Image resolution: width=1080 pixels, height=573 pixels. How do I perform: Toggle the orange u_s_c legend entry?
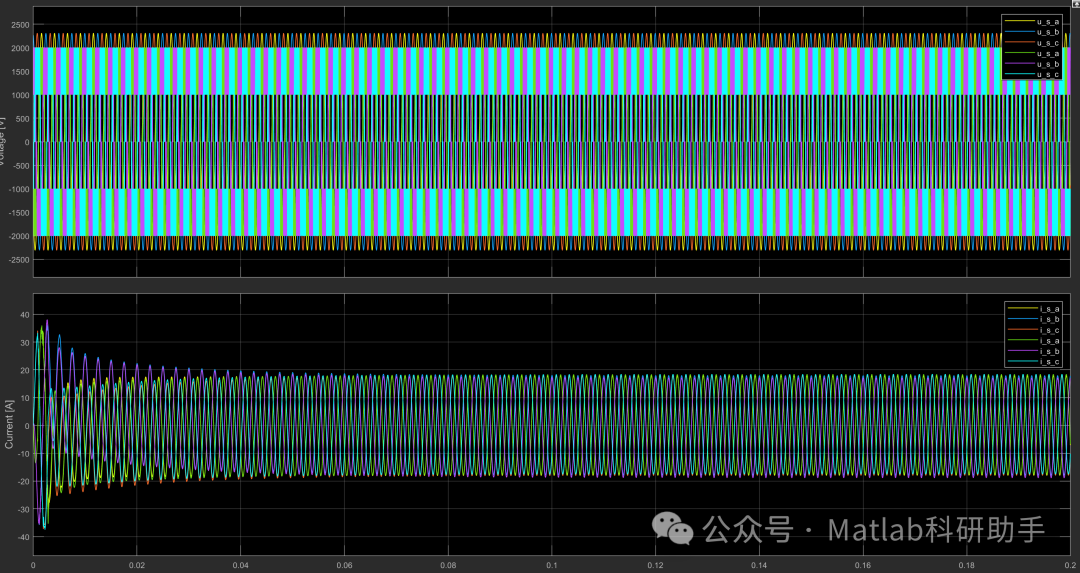click(x=1032, y=43)
